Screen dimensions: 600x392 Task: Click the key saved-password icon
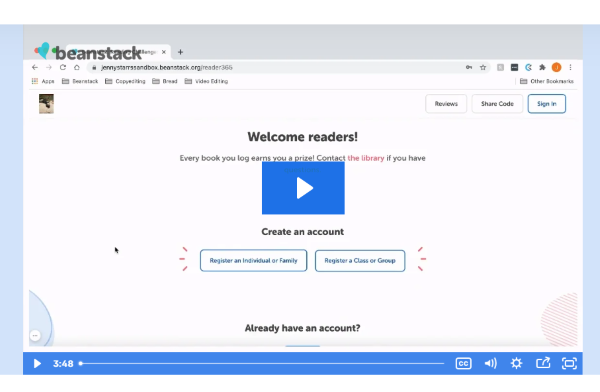tap(469, 67)
